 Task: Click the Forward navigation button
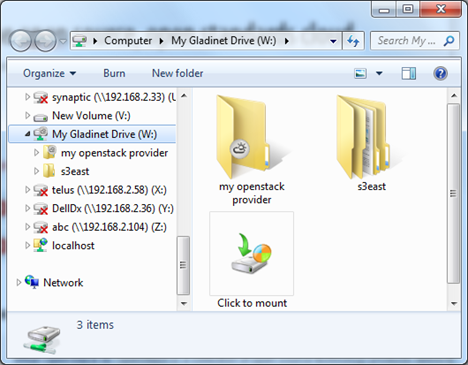[x=45, y=41]
